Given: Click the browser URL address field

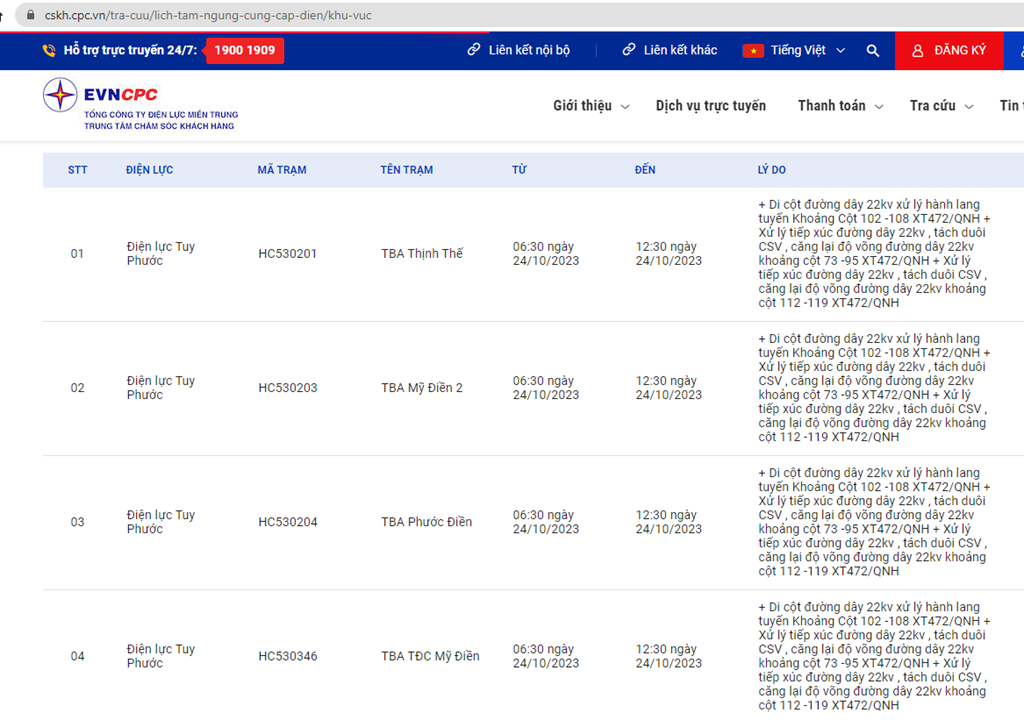Looking at the screenshot, I should coord(522,15).
